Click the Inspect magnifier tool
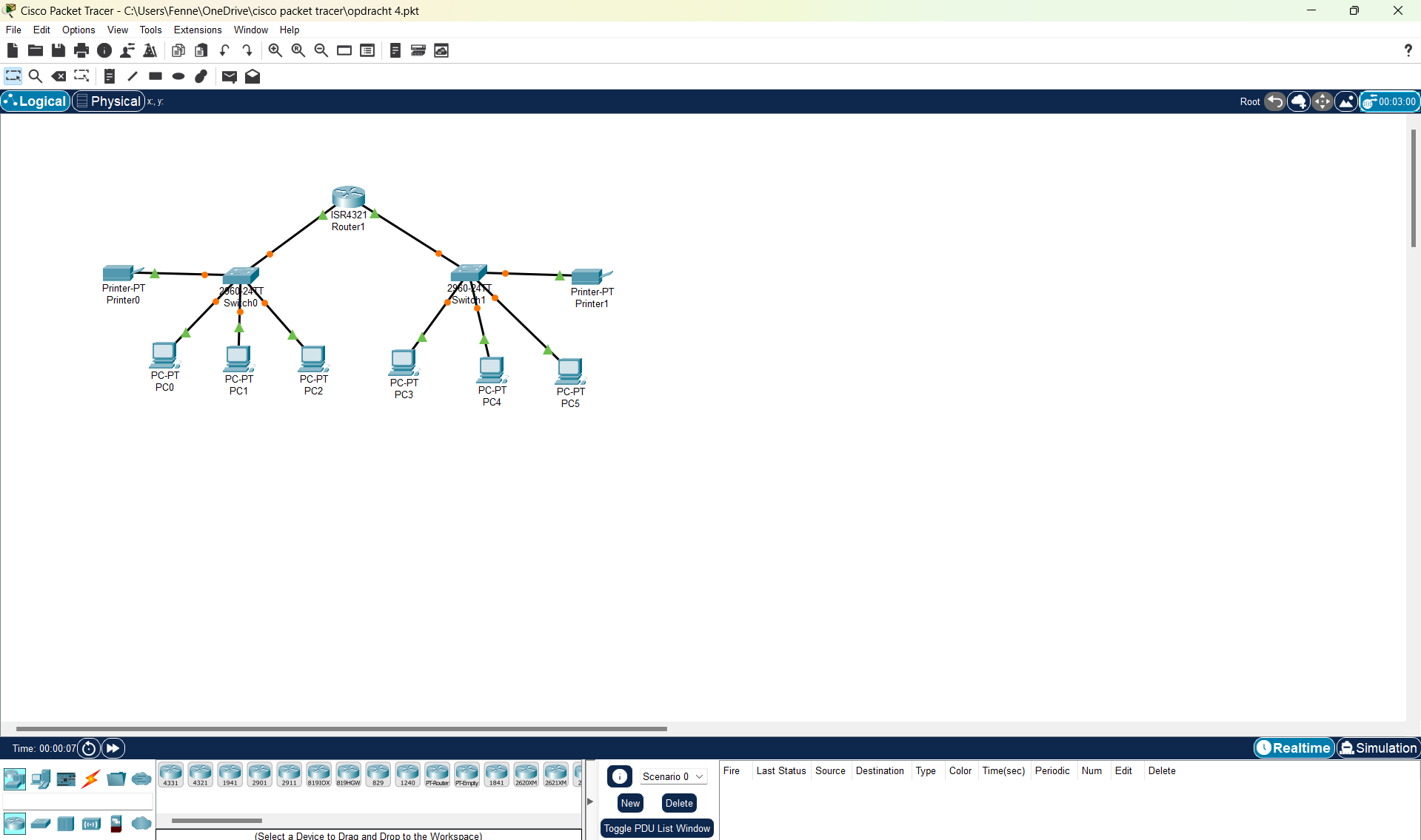This screenshot has width=1421, height=840. point(35,76)
